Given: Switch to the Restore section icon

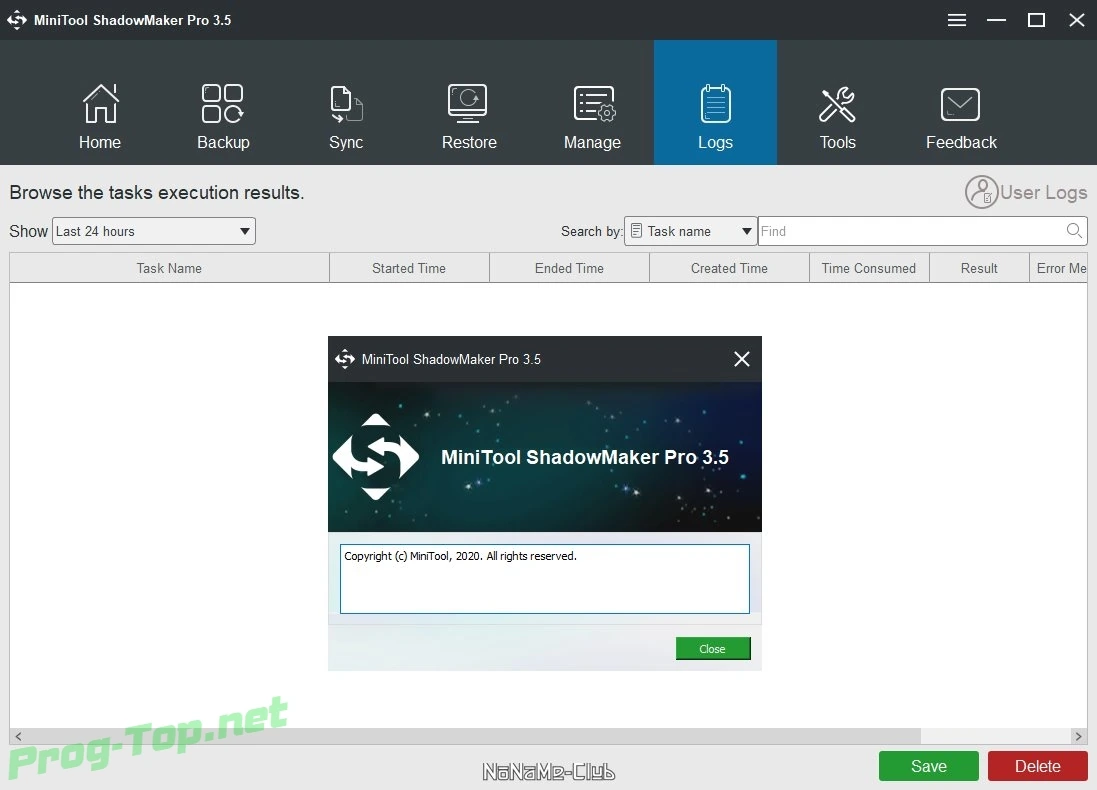Looking at the screenshot, I should [x=468, y=104].
